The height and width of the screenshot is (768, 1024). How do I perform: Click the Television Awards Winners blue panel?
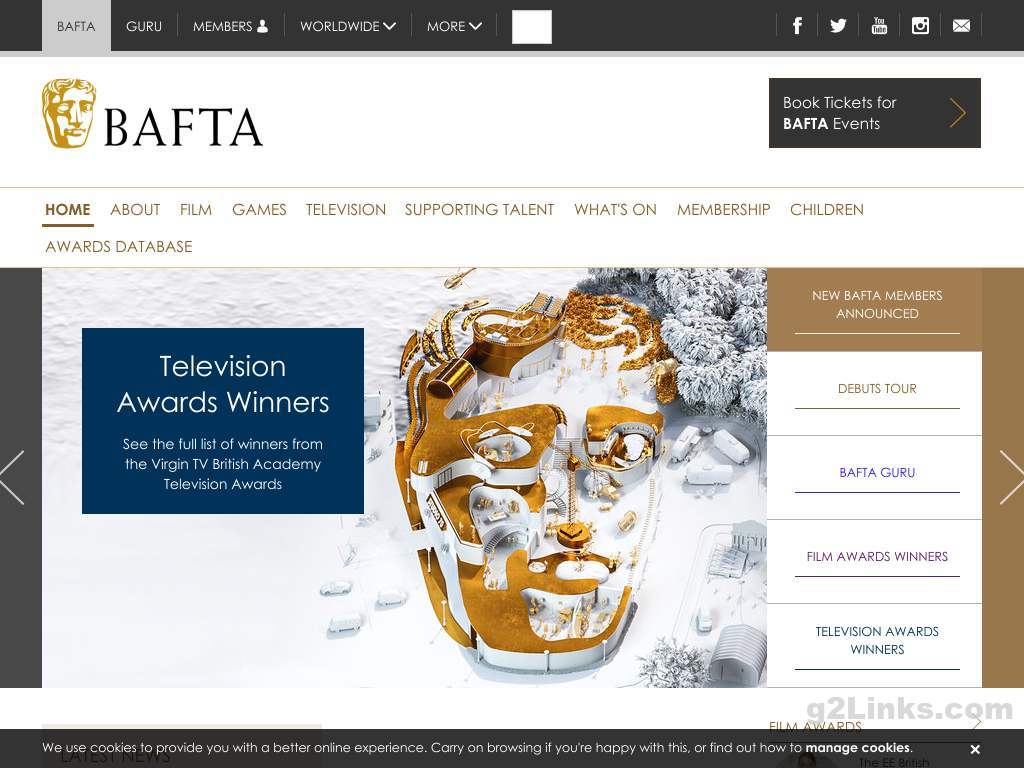[x=223, y=421]
